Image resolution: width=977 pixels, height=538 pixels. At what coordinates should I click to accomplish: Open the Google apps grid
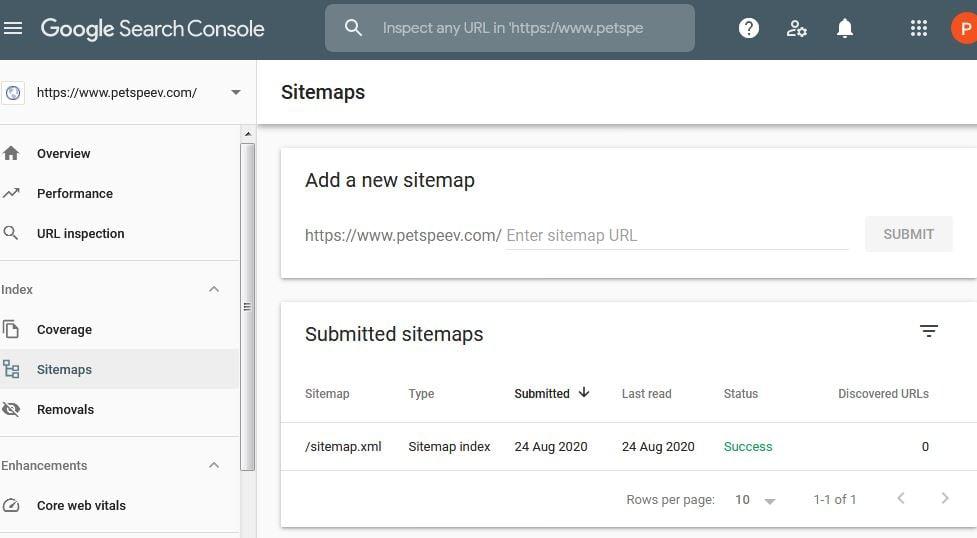tap(918, 28)
